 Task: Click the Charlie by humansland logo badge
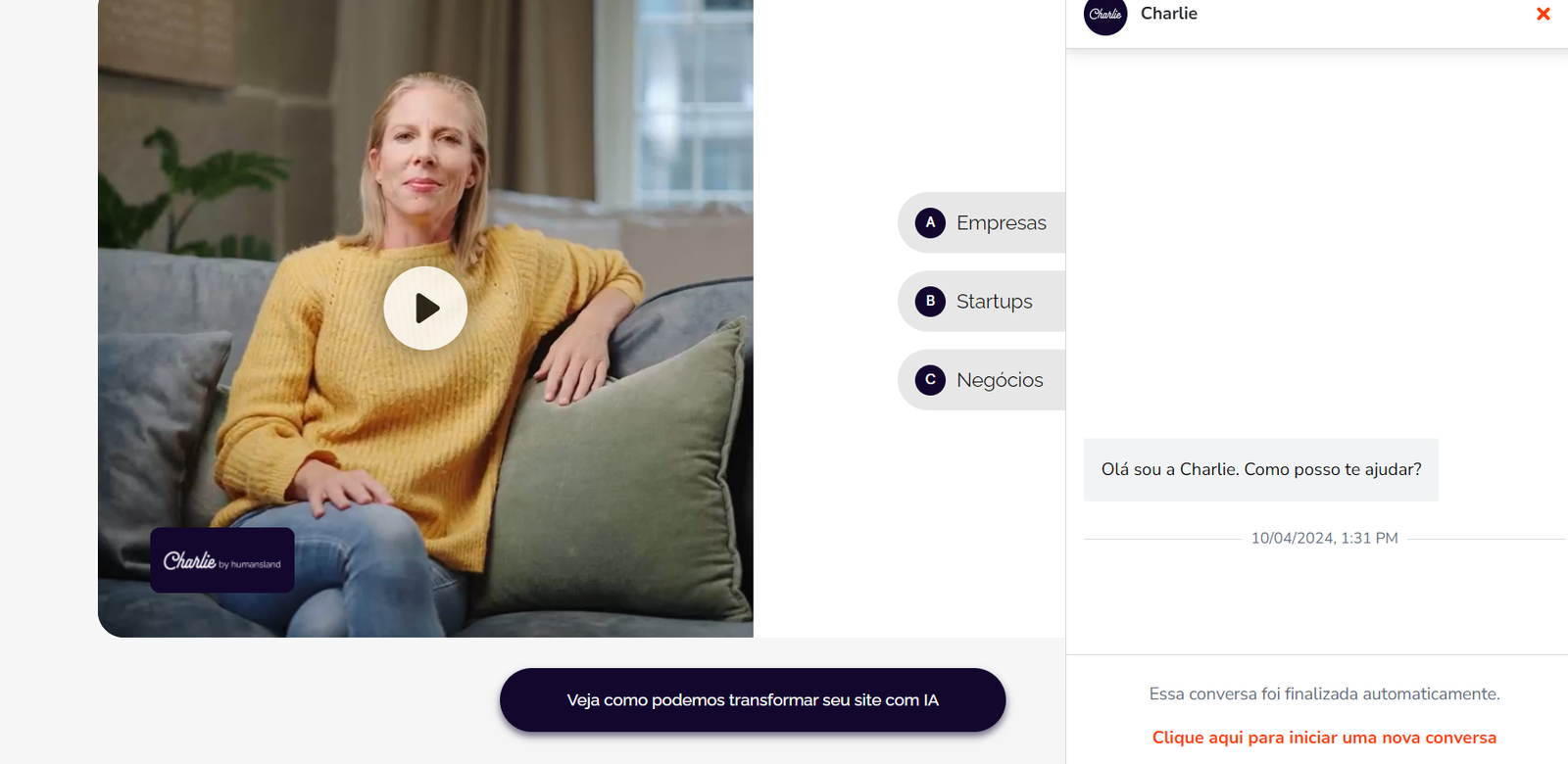coord(222,560)
